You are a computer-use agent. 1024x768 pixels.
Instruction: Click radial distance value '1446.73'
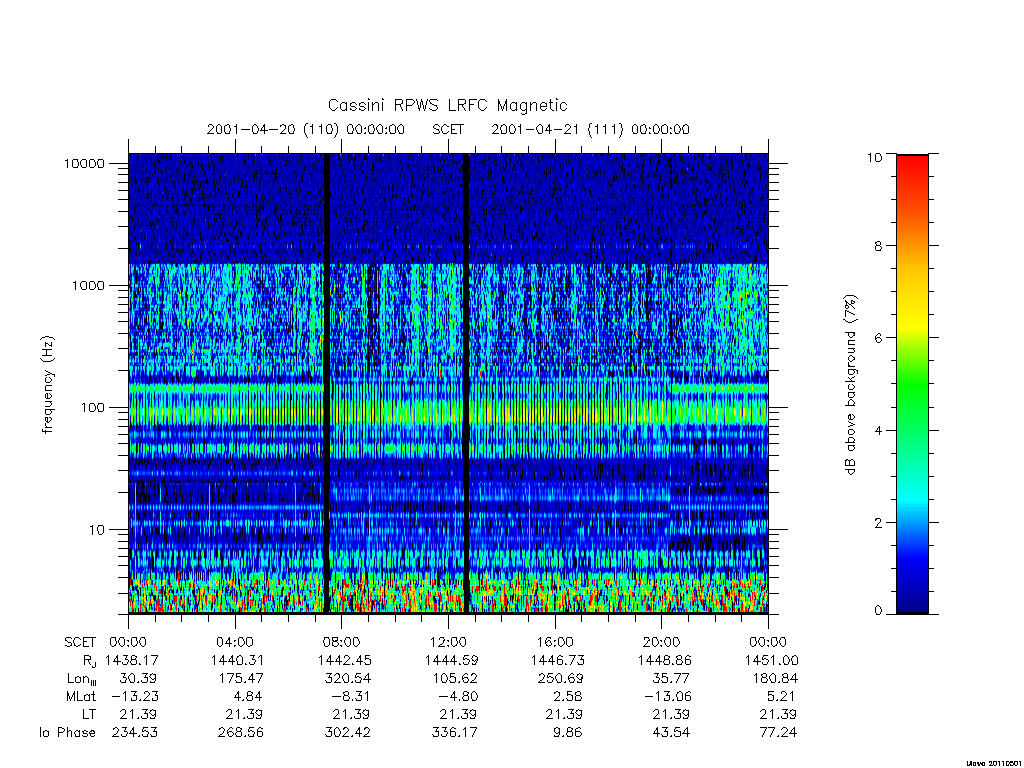click(558, 660)
